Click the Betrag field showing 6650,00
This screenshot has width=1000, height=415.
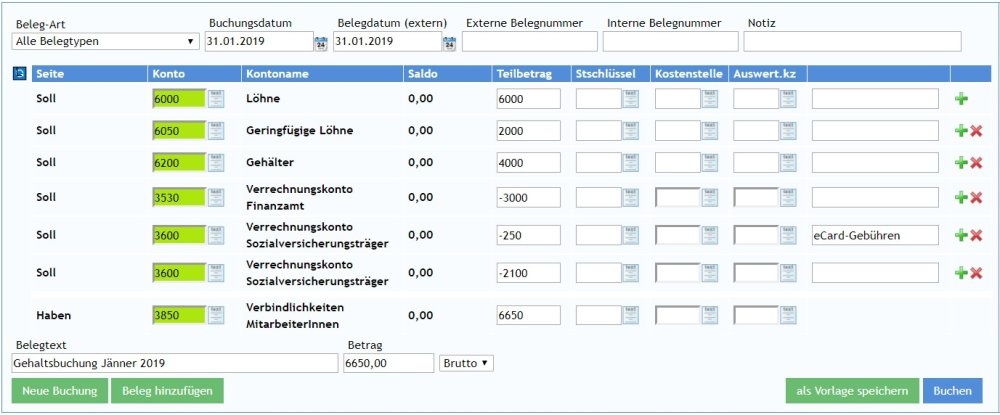click(388, 363)
